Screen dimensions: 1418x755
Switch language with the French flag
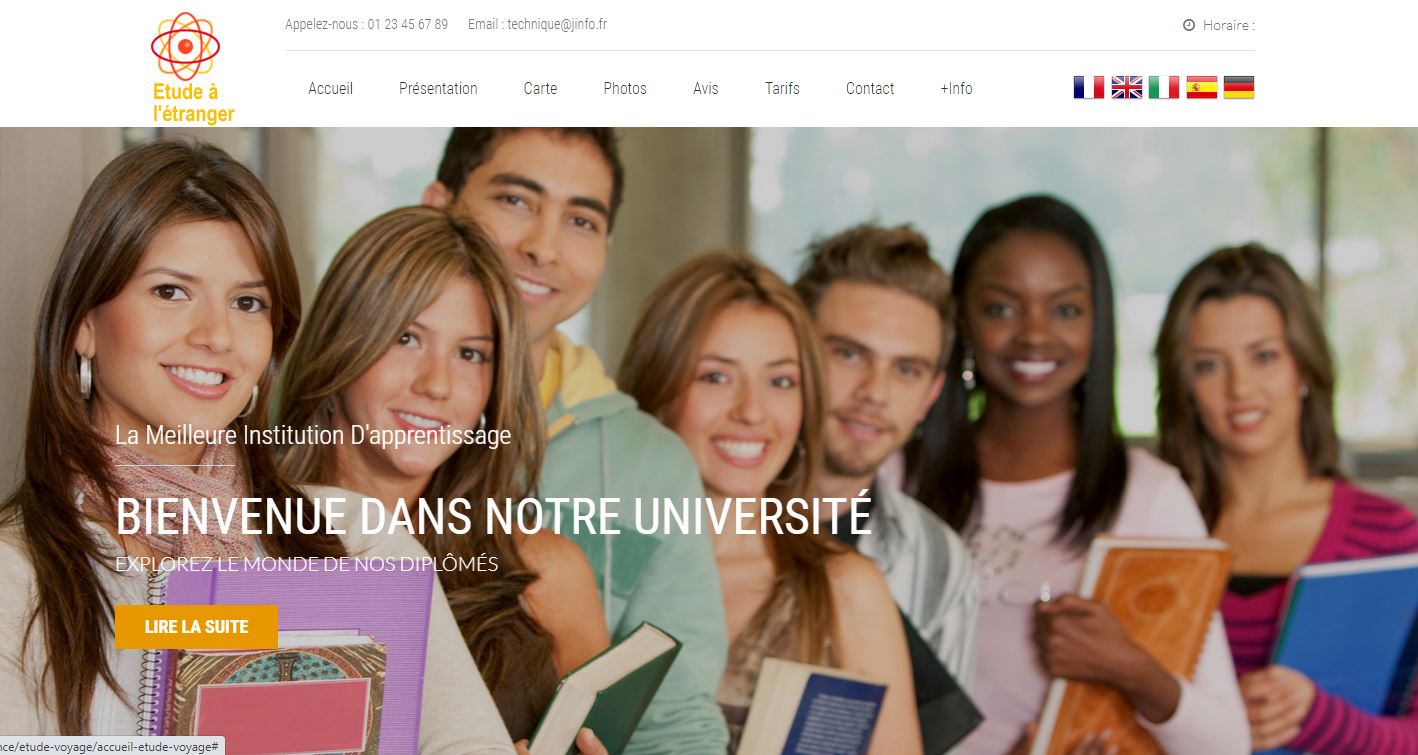[x=1089, y=88]
